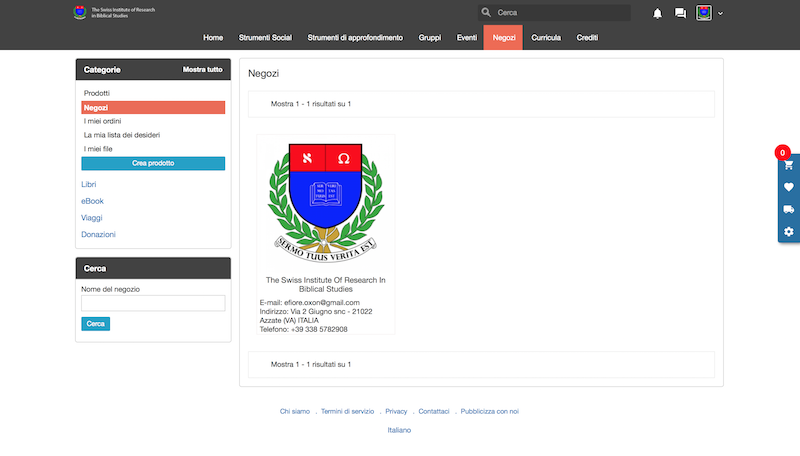Open the Chi siamo footer link
The height and width of the screenshot is (456, 800).
point(295,412)
